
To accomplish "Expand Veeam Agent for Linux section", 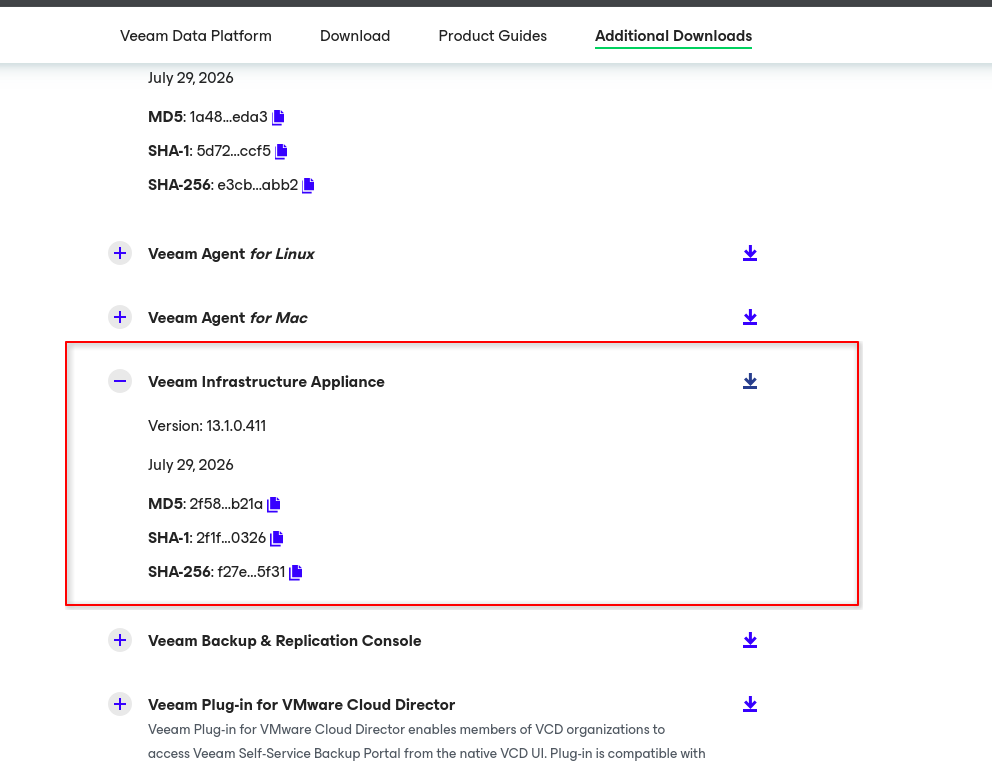I will coord(120,254).
